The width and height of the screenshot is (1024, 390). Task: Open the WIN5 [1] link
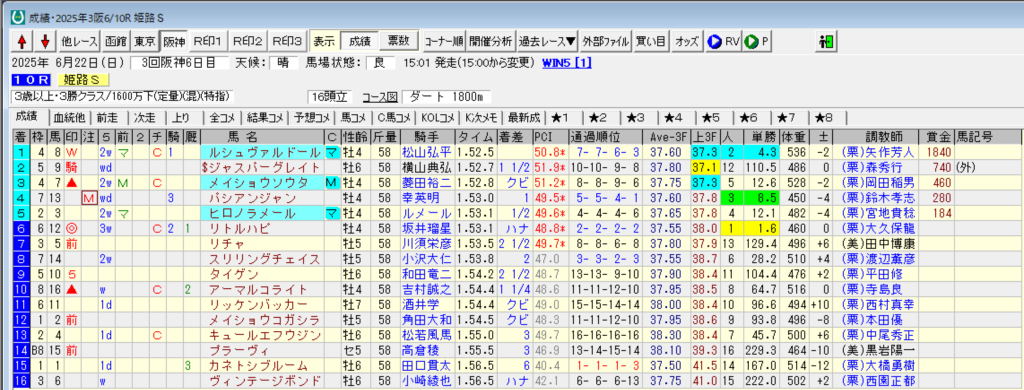click(x=567, y=63)
